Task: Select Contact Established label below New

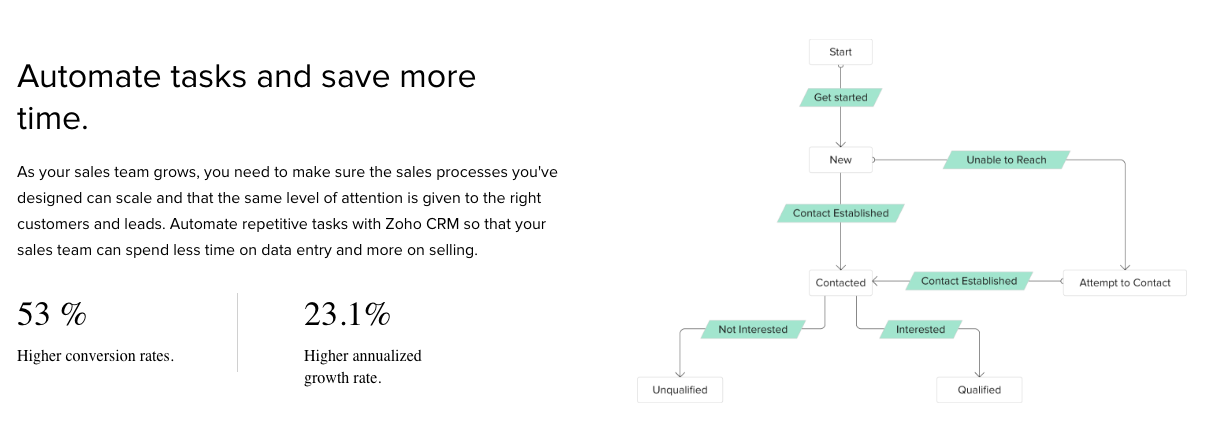Action: [840, 213]
